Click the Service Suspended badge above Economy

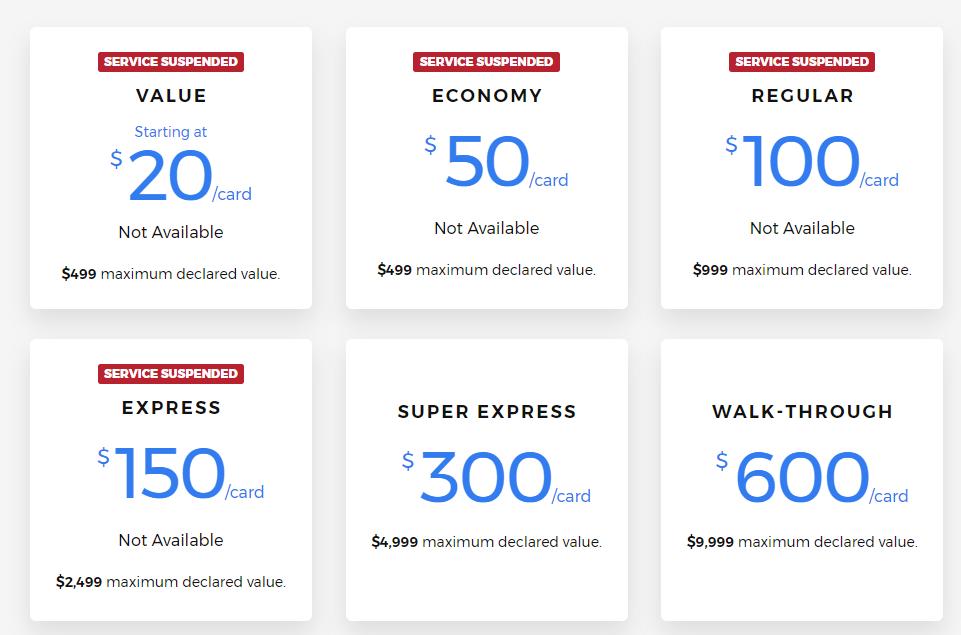486,62
